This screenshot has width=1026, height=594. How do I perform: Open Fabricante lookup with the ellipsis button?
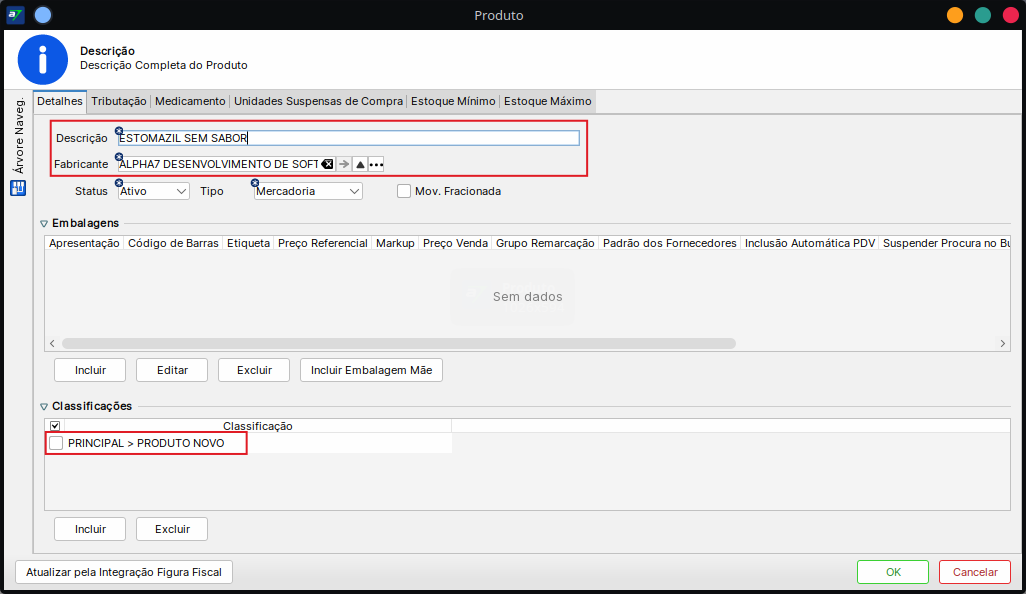click(x=376, y=164)
